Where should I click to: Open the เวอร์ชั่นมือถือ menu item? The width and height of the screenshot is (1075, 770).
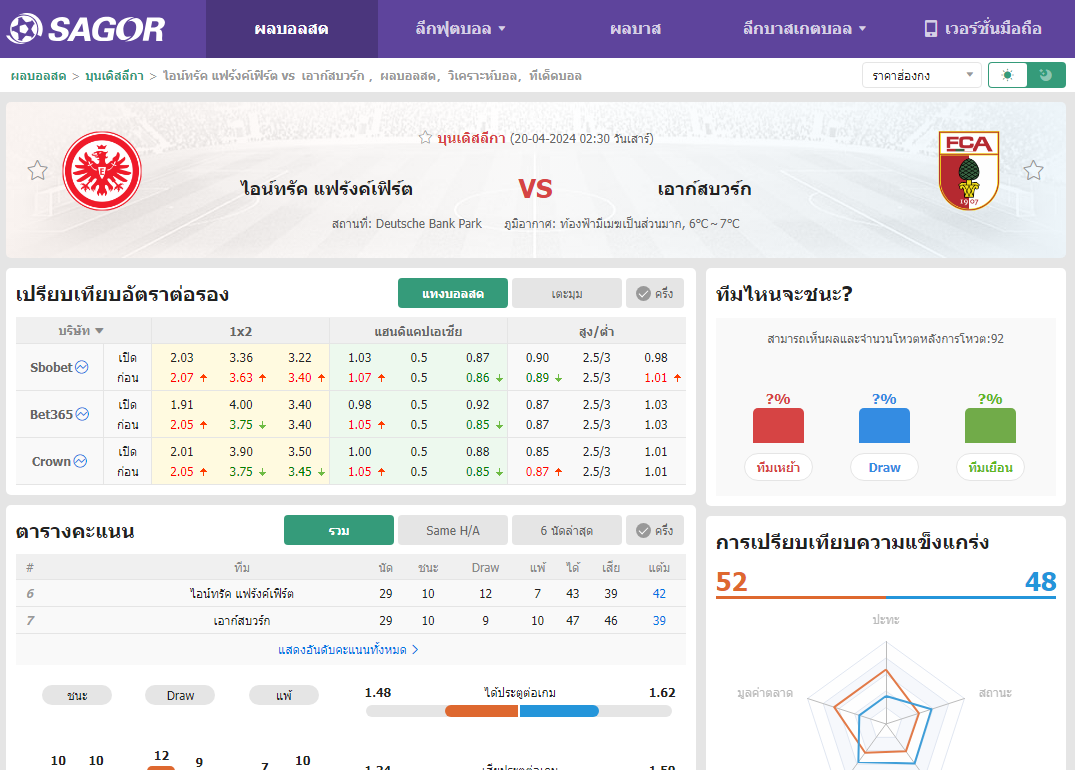click(982, 29)
